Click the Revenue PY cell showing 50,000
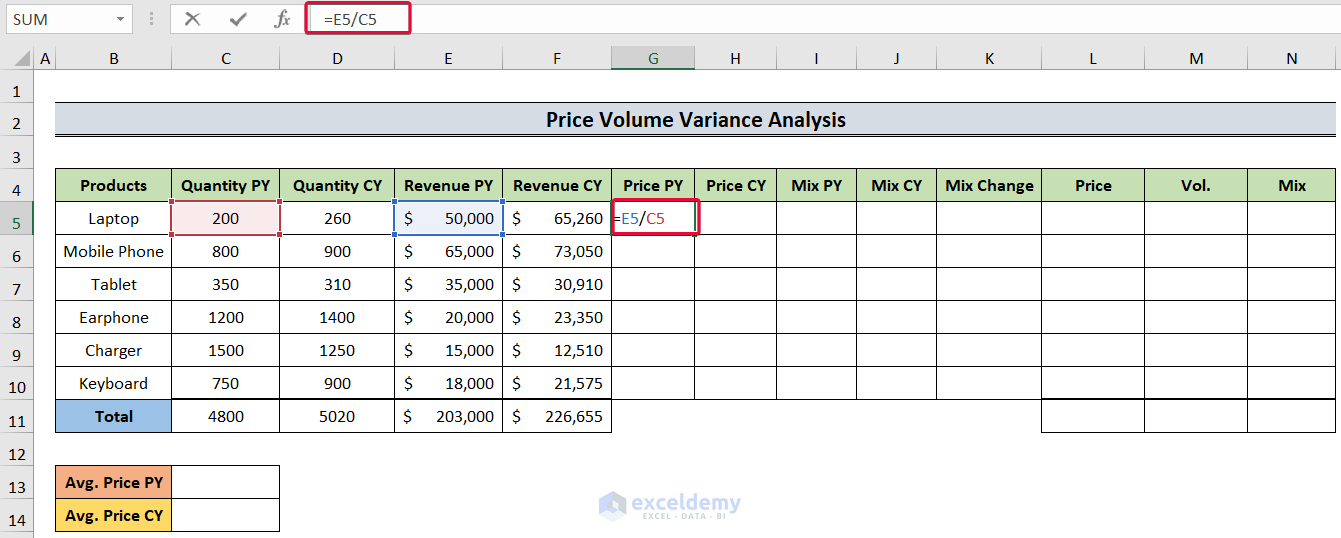 pyautogui.click(x=449, y=219)
